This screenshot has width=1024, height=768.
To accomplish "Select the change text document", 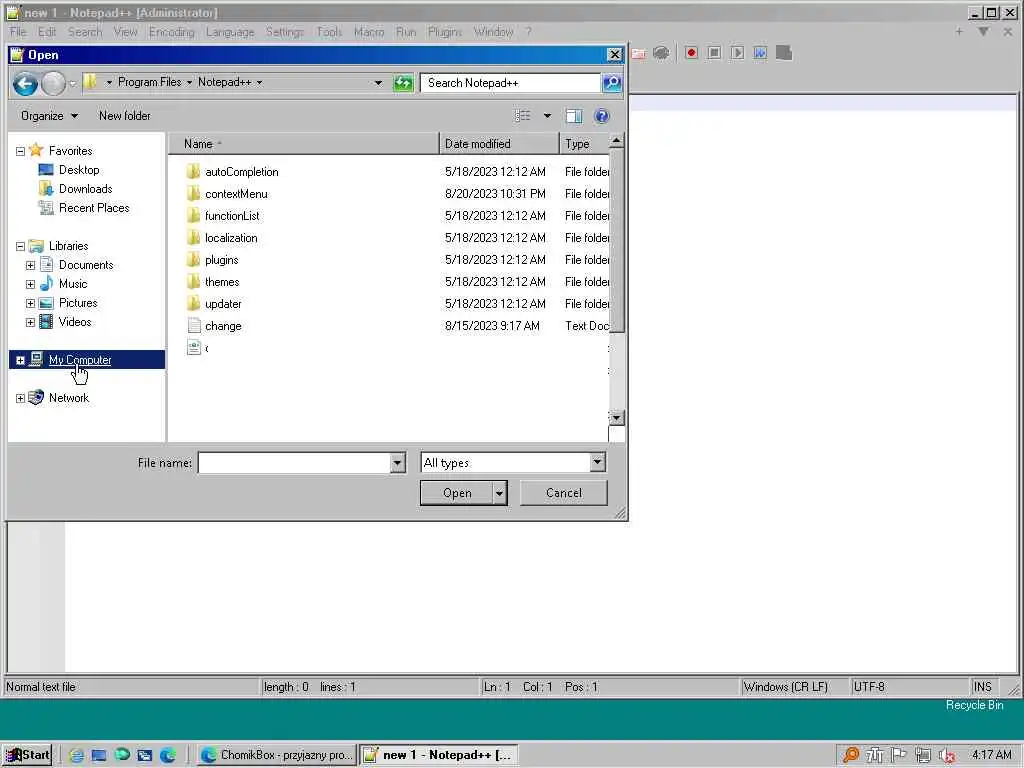I will coord(223,326).
